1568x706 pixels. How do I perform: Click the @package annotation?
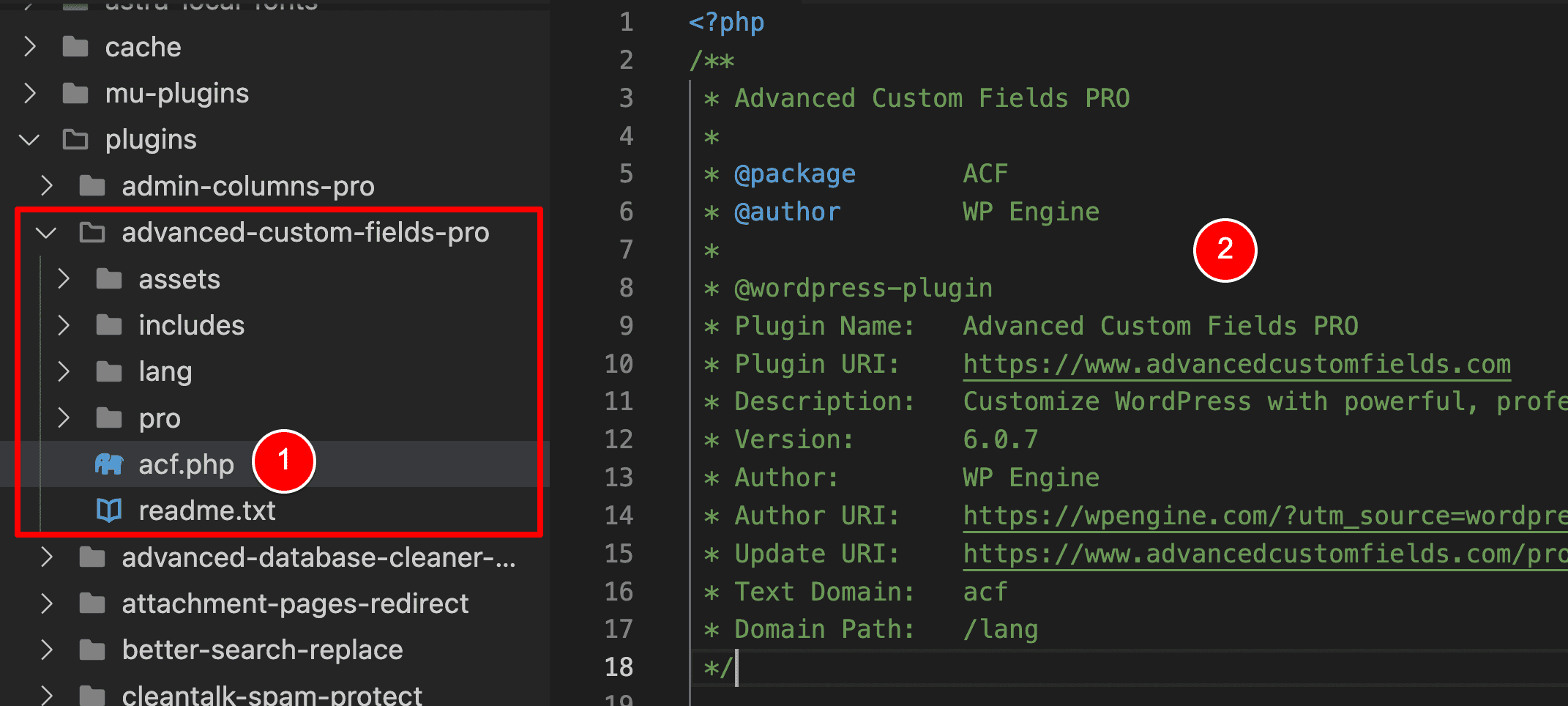(x=795, y=174)
